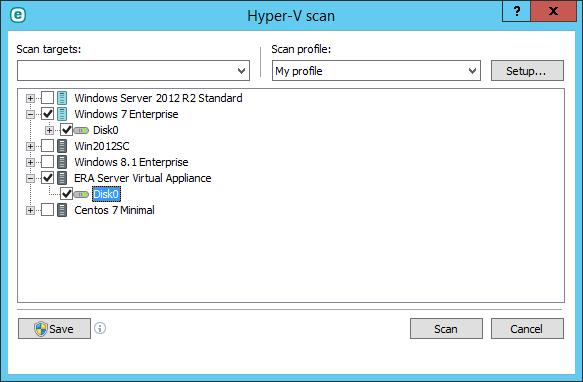The height and width of the screenshot is (382, 583).
Task: Select Disk0 label under Windows 7 Enterprise
Action: pyautogui.click(x=106, y=130)
